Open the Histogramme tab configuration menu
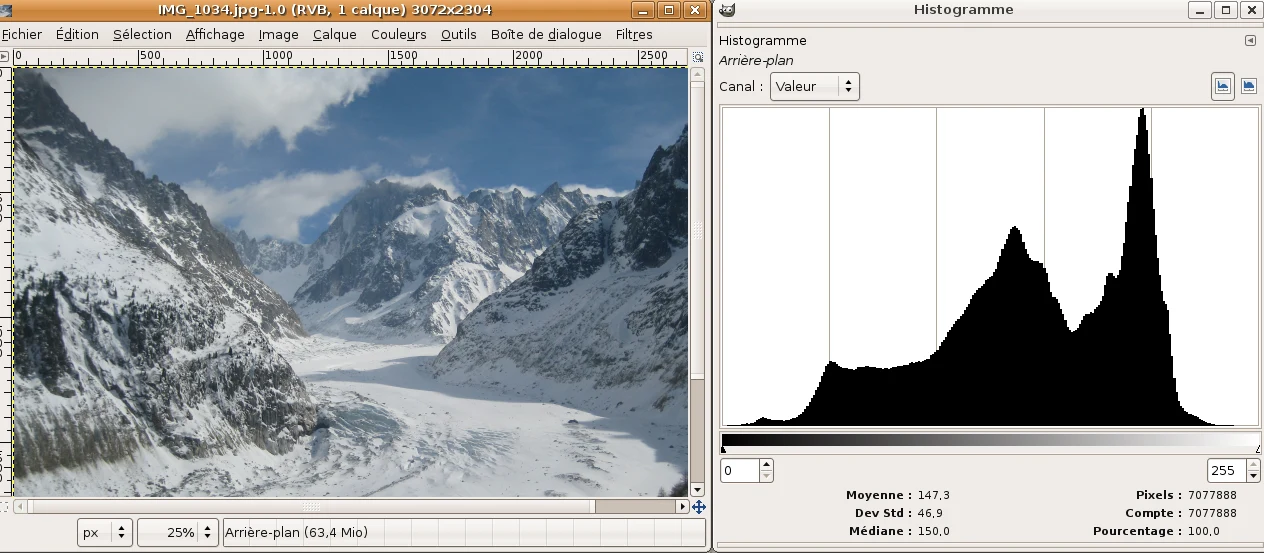1264x553 pixels. (1250, 41)
